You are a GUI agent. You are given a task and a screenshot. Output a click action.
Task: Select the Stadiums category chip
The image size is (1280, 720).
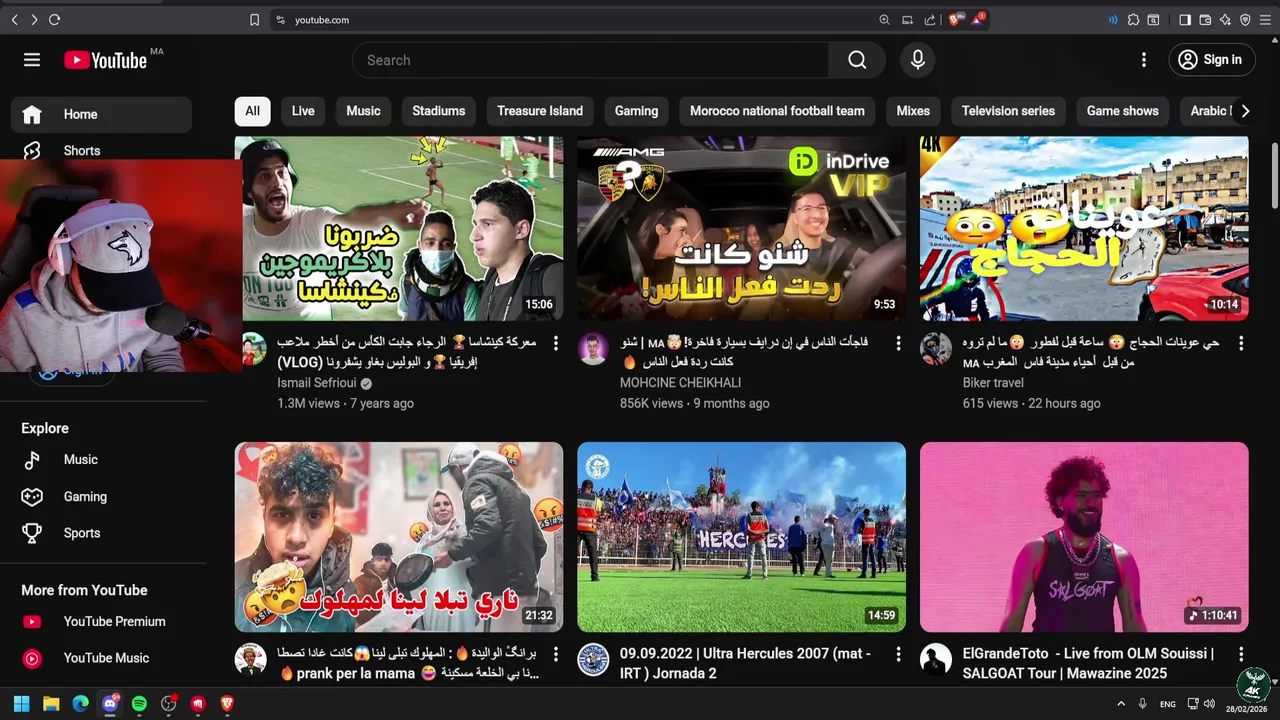point(439,111)
